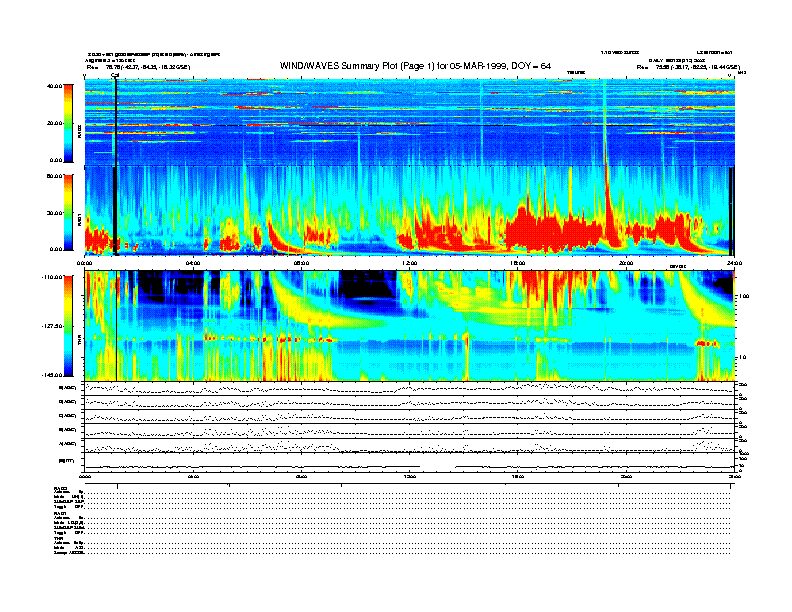Select the -145.00 label on TNR color scale

coord(52,375)
